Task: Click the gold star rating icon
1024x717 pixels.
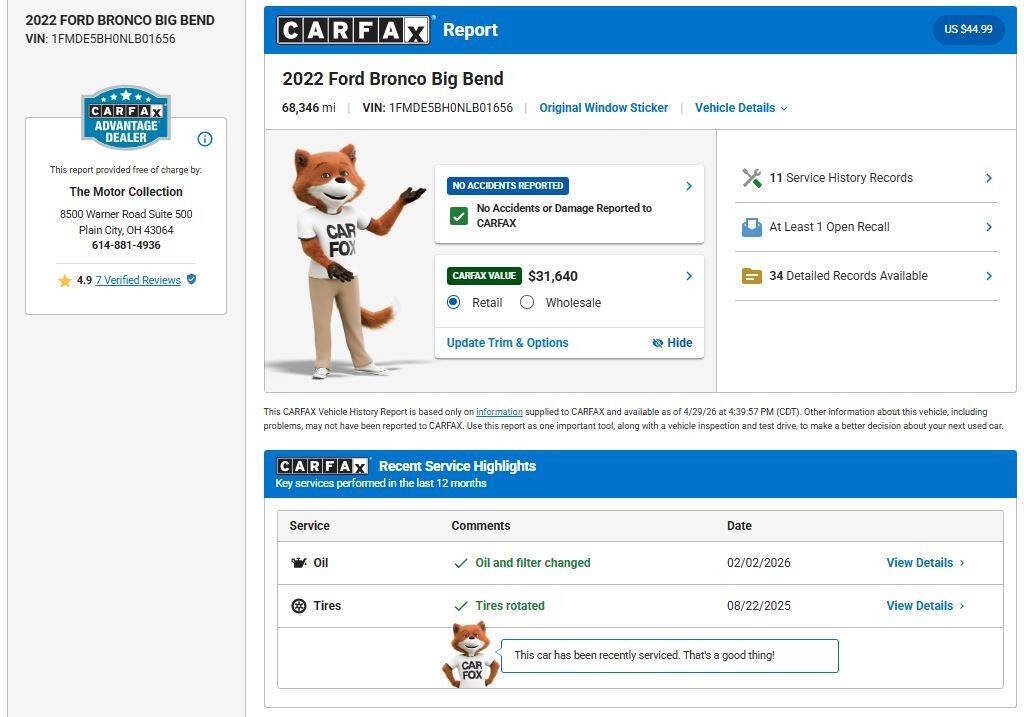Action: point(65,281)
